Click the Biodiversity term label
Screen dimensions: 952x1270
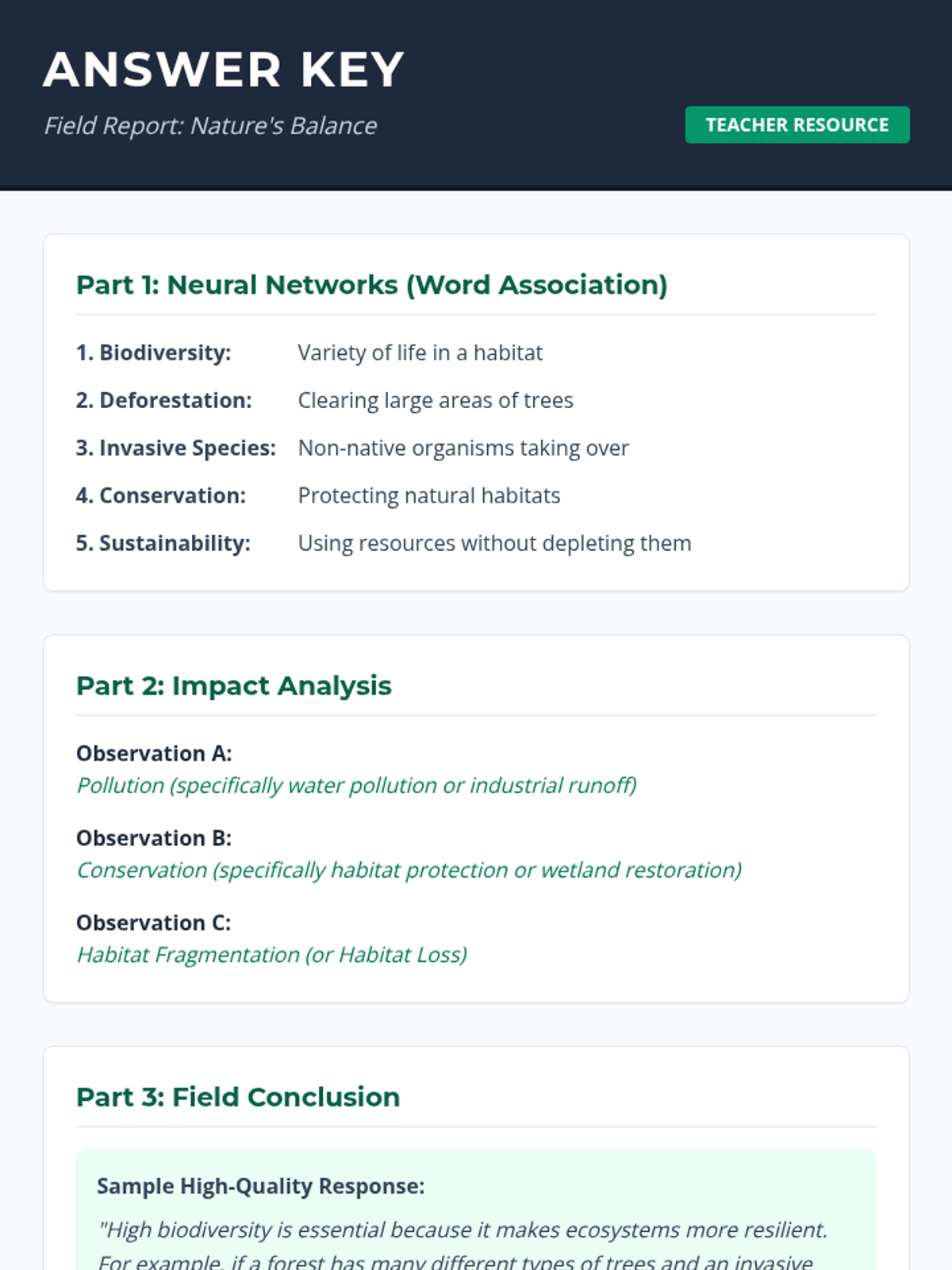[154, 352]
